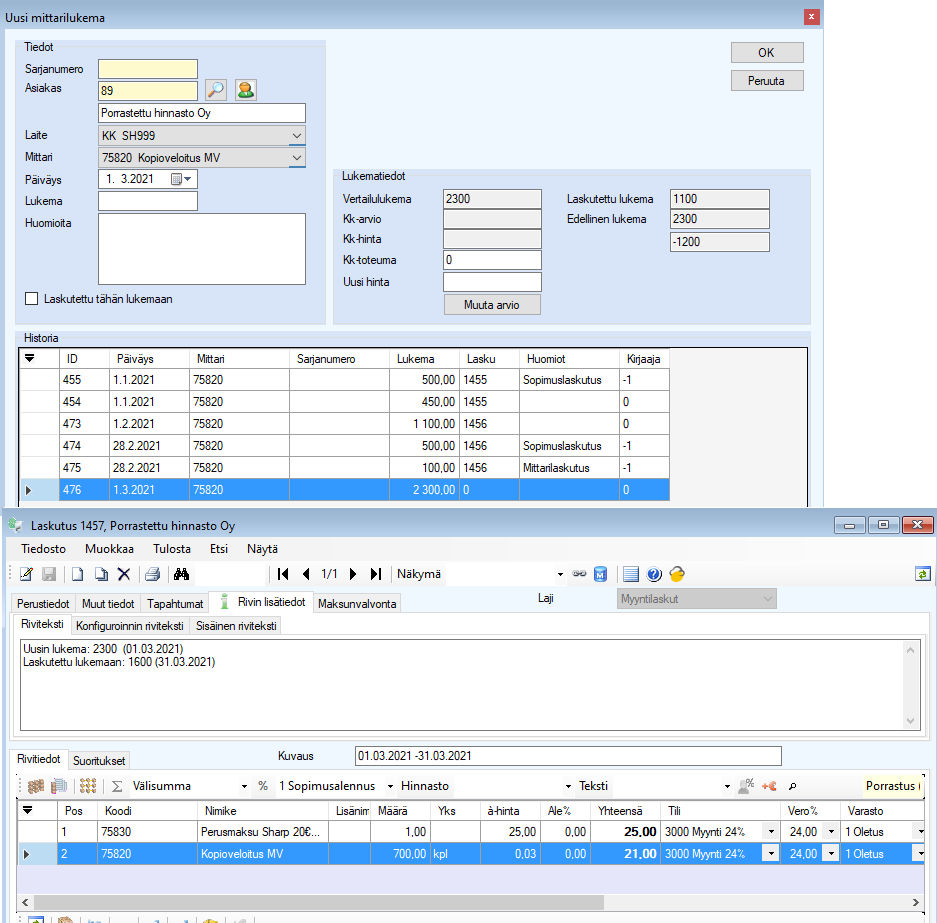Switch to the Muut tiedot tab

(x=108, y=603)
